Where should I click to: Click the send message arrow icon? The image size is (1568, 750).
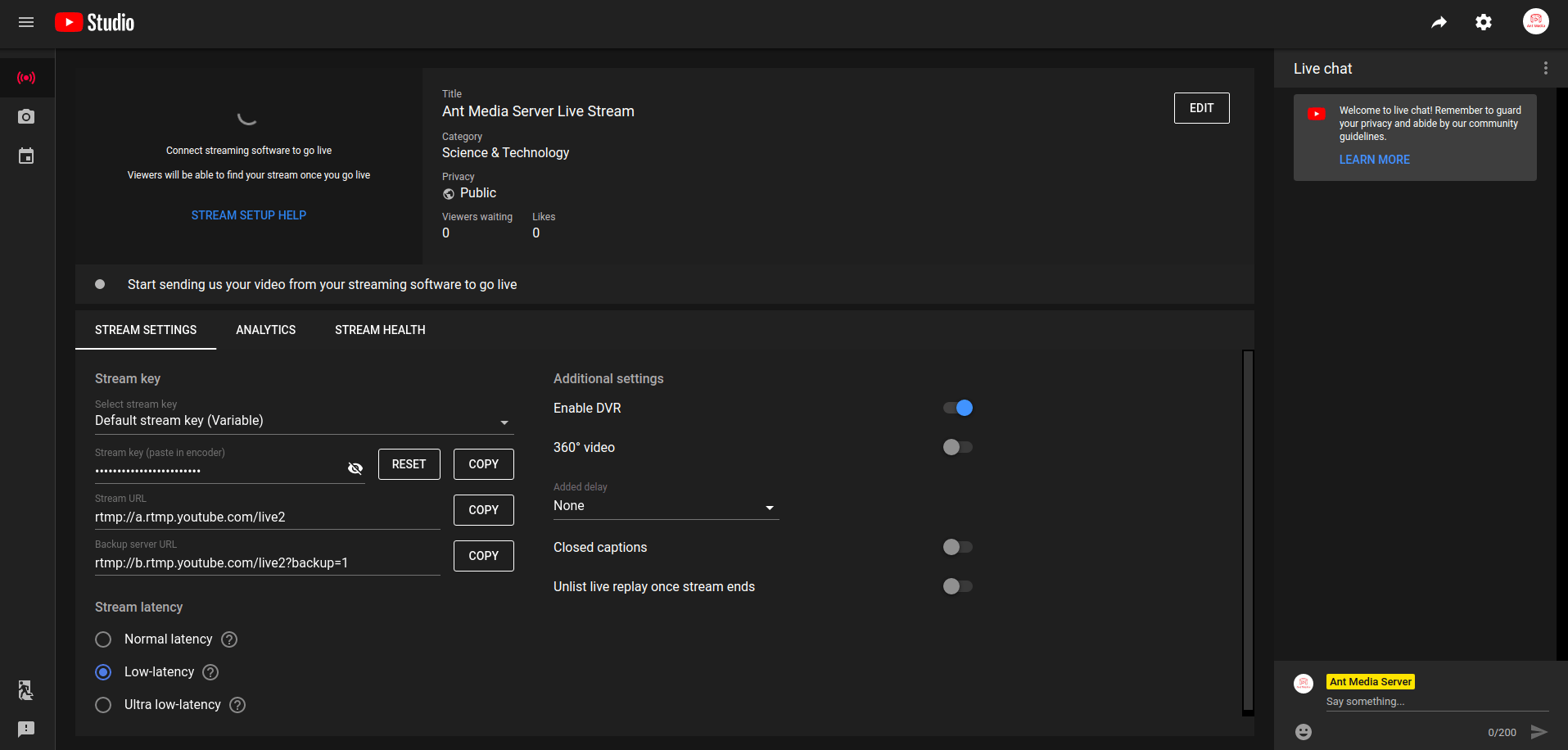(x=1539, y=732)
